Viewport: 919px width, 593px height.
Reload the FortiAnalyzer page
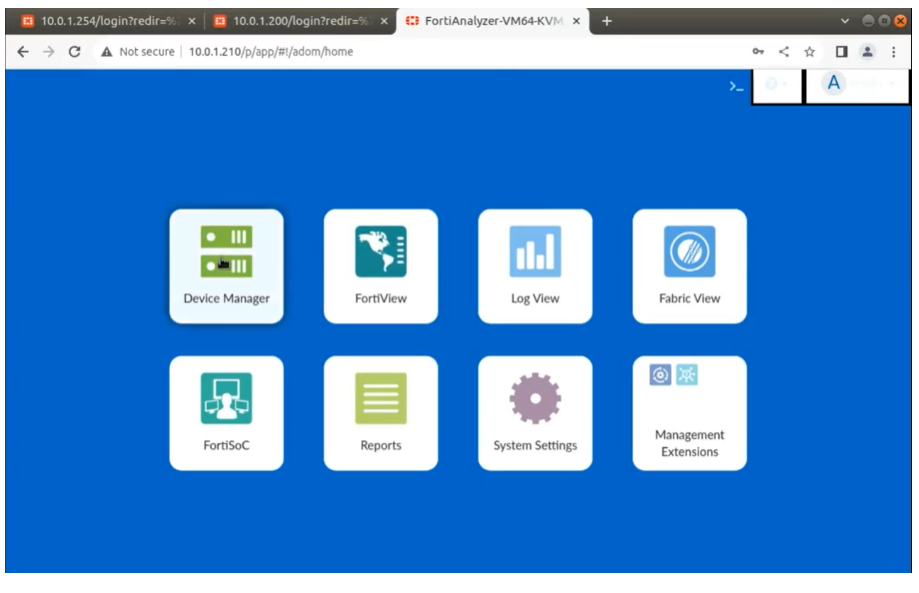(74, 52)
